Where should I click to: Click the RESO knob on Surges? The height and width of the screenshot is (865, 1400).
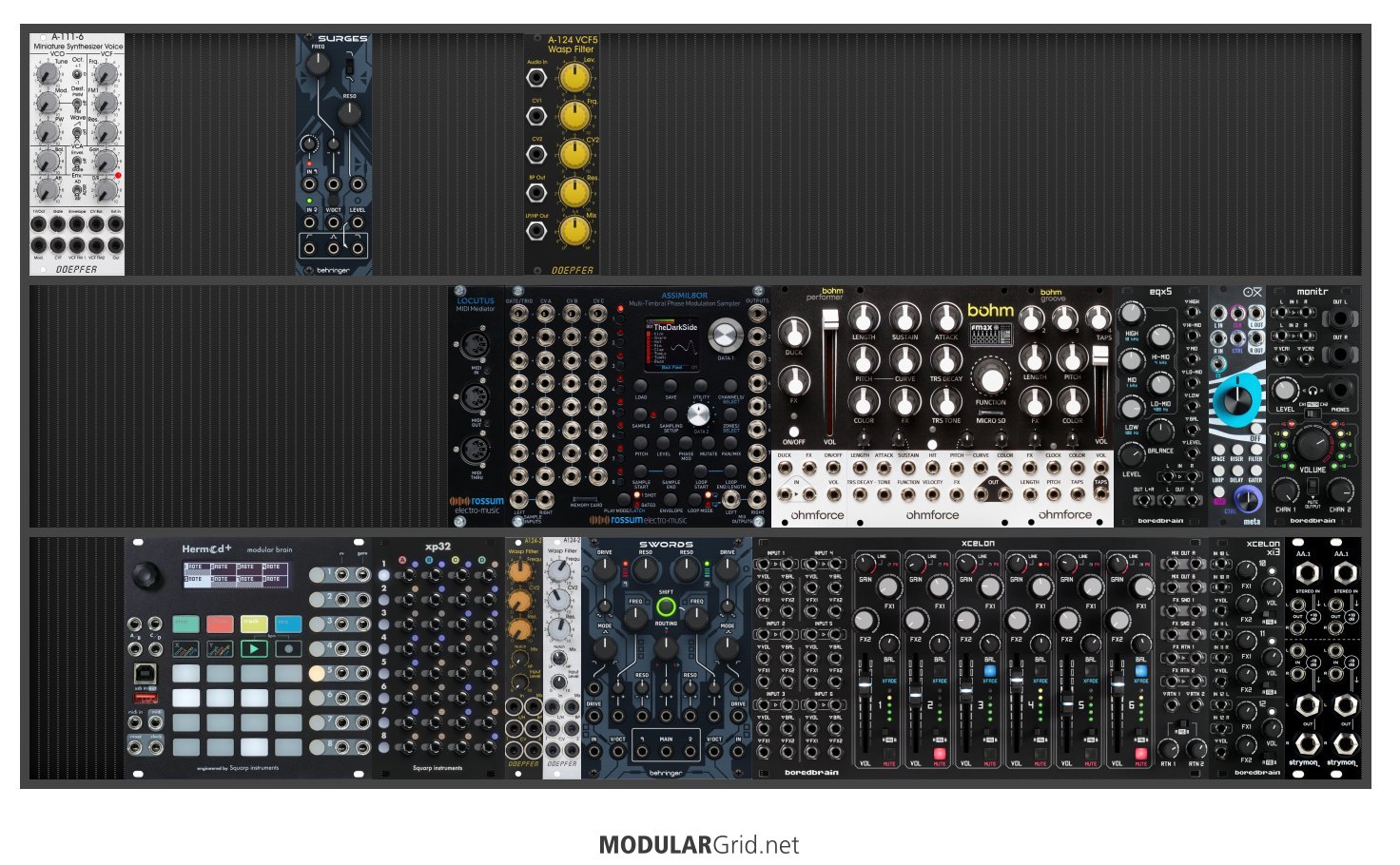click(x=350, y=113)
